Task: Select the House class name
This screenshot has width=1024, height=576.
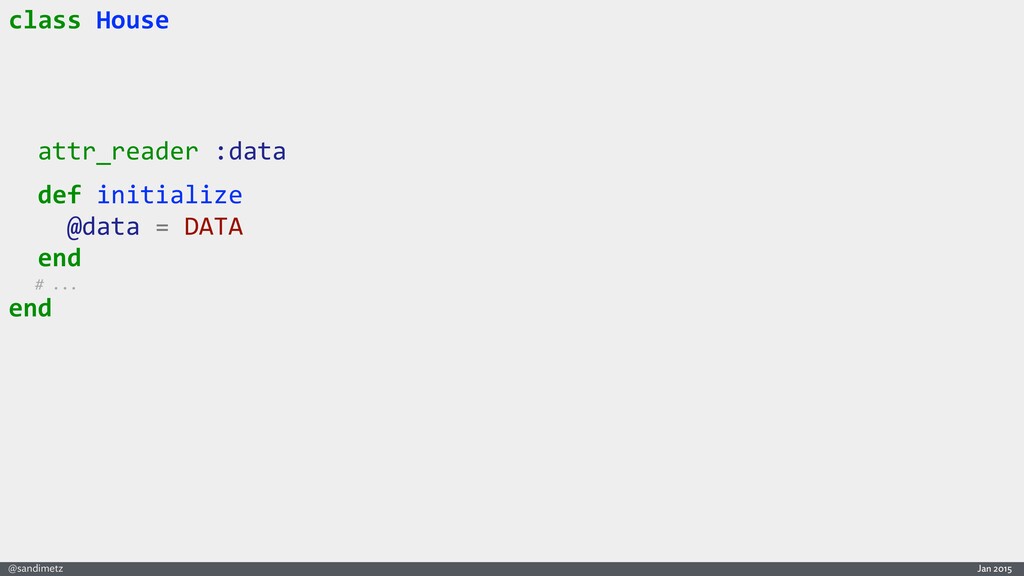Action: (132, 20)
